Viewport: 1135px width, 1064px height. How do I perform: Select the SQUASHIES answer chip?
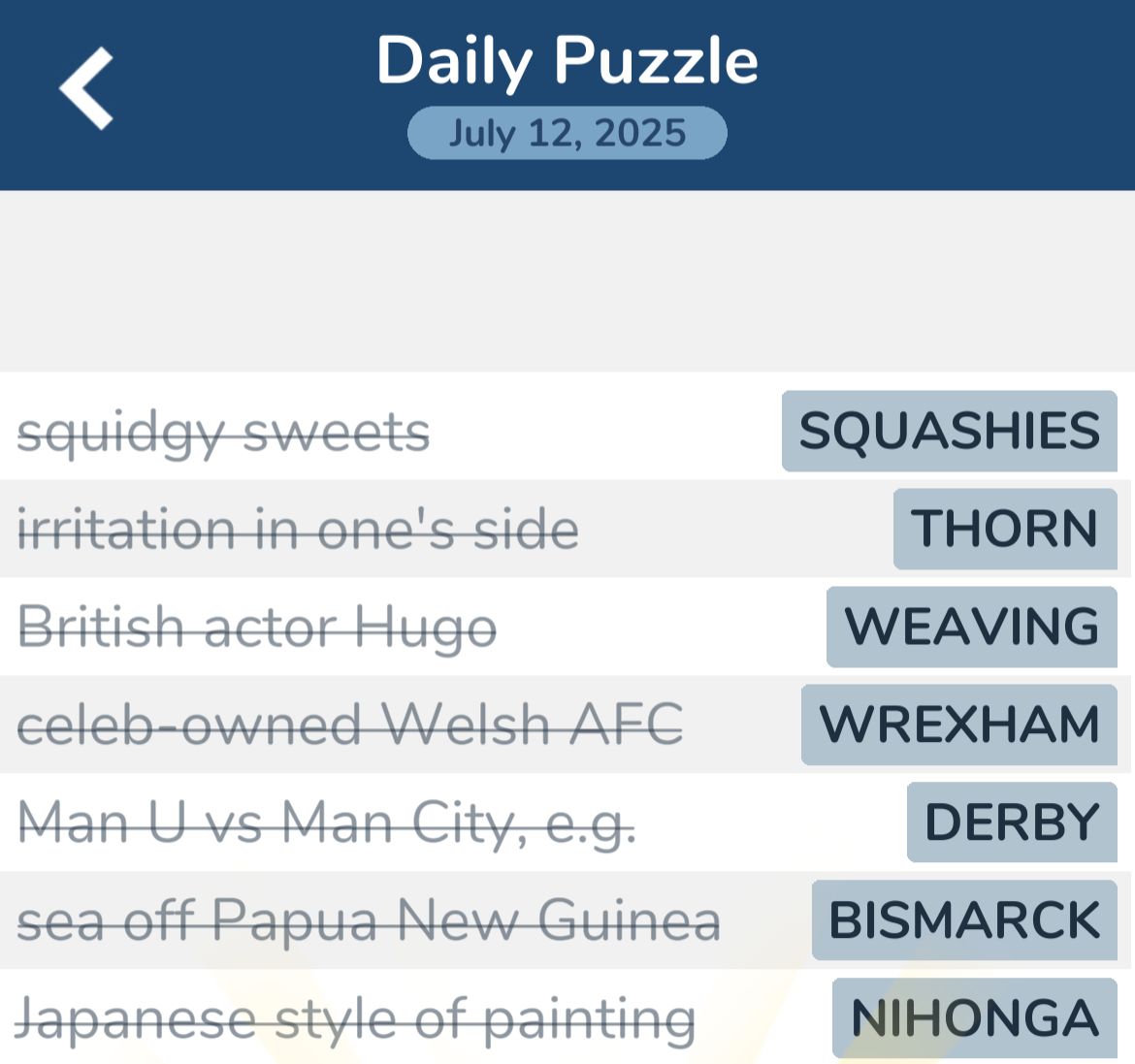pos(949,431)
